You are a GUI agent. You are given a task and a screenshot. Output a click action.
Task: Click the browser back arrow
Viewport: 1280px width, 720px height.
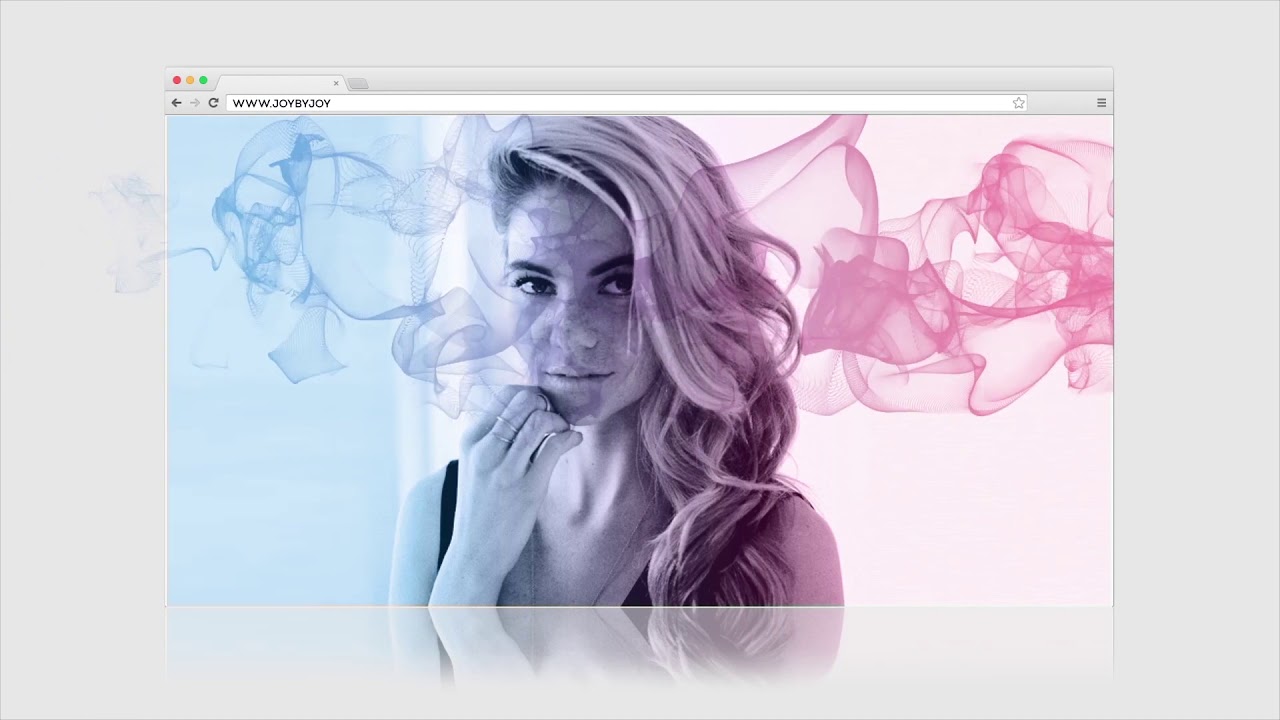coord(177,103)
